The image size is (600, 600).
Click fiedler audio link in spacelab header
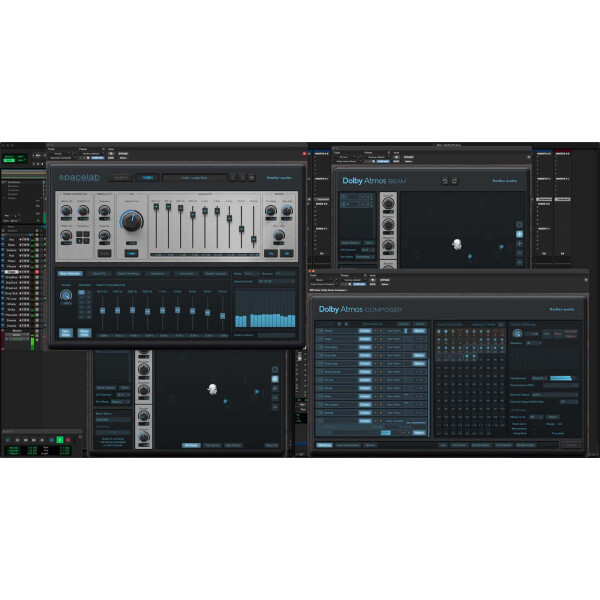point(279,178)
